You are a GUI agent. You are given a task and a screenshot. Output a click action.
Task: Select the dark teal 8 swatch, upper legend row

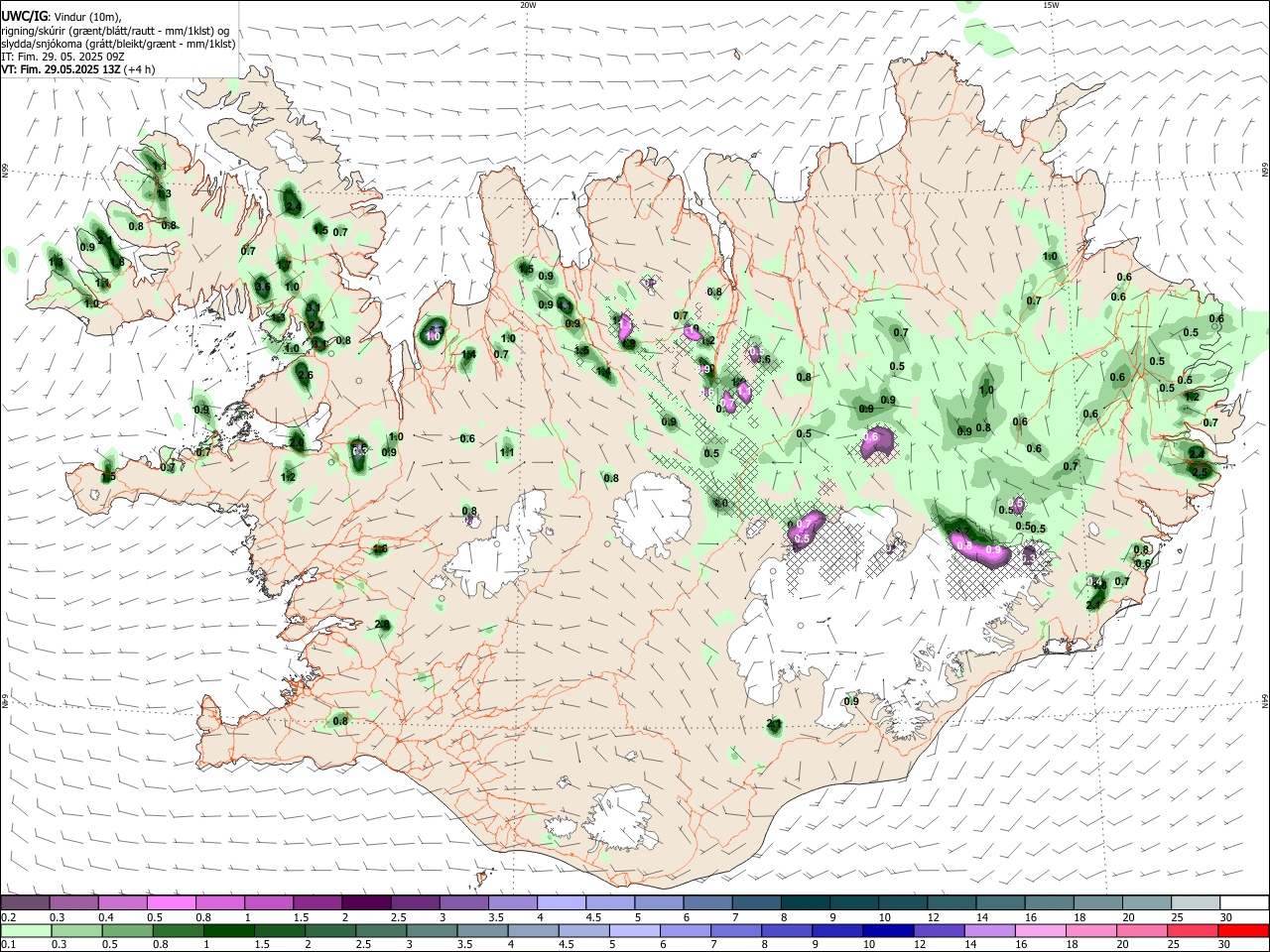(805, 902)
